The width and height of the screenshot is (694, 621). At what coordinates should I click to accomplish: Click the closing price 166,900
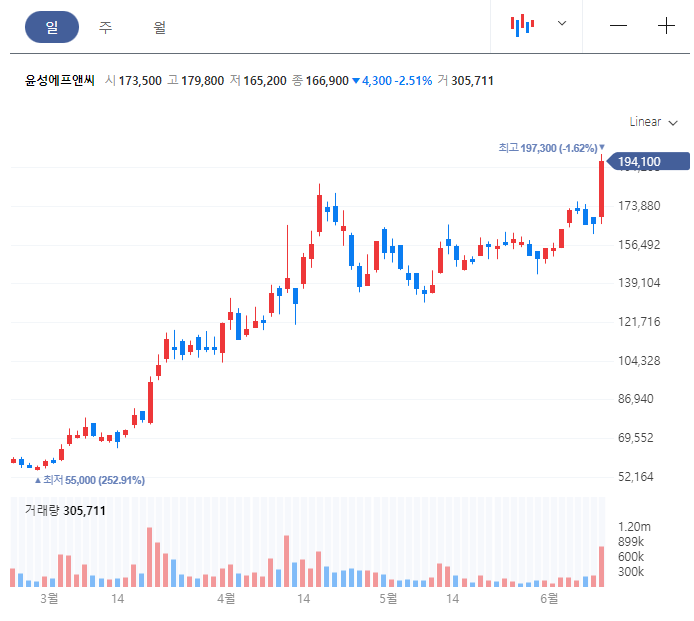pyautogui.click(x=327, y=81)
